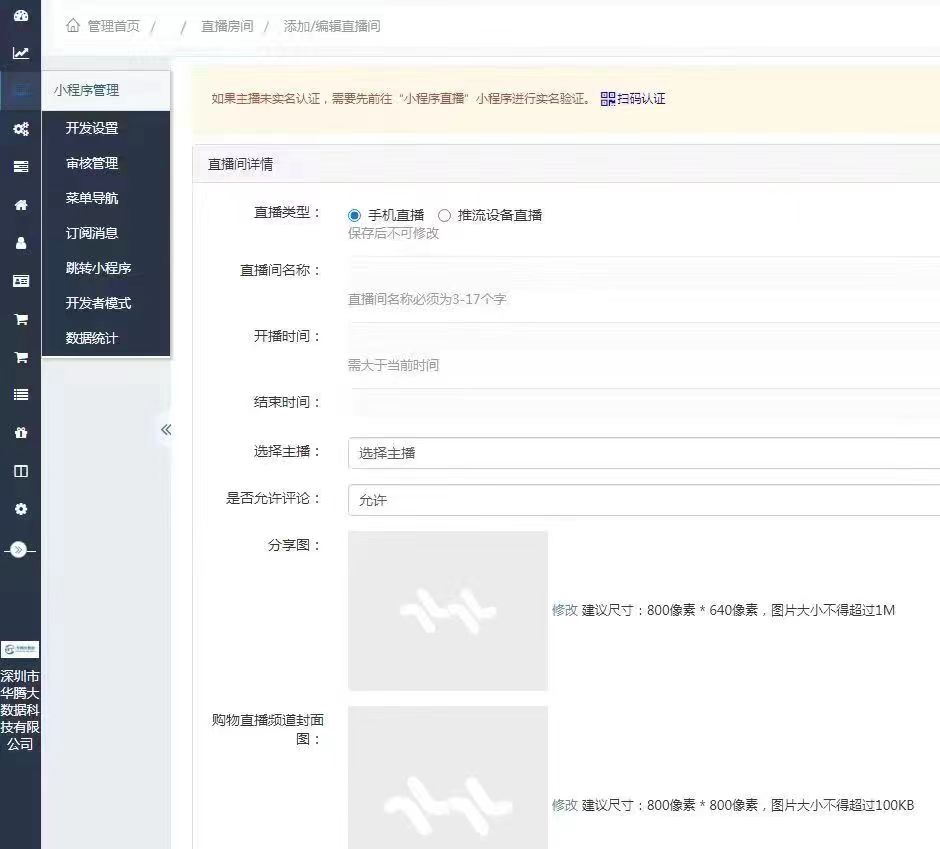
Task: Click 修改 next to the 分享图 image
Action: [564, 610]
